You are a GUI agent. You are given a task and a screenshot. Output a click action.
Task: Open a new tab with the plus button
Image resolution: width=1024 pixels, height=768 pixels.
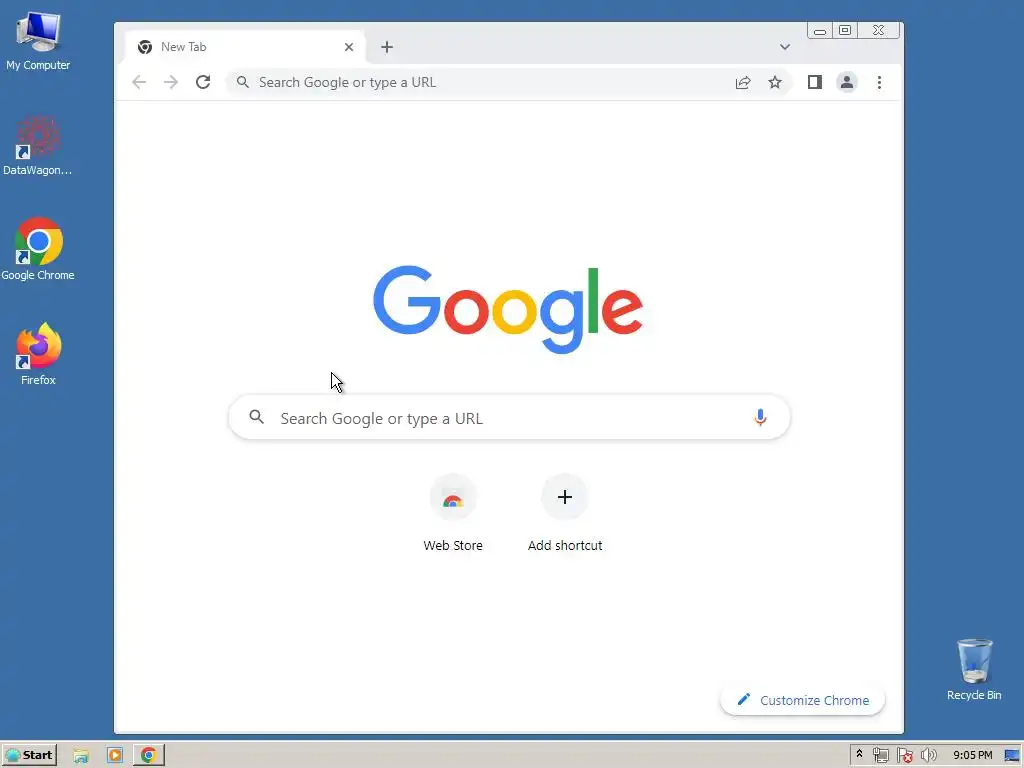coord(387,47)
